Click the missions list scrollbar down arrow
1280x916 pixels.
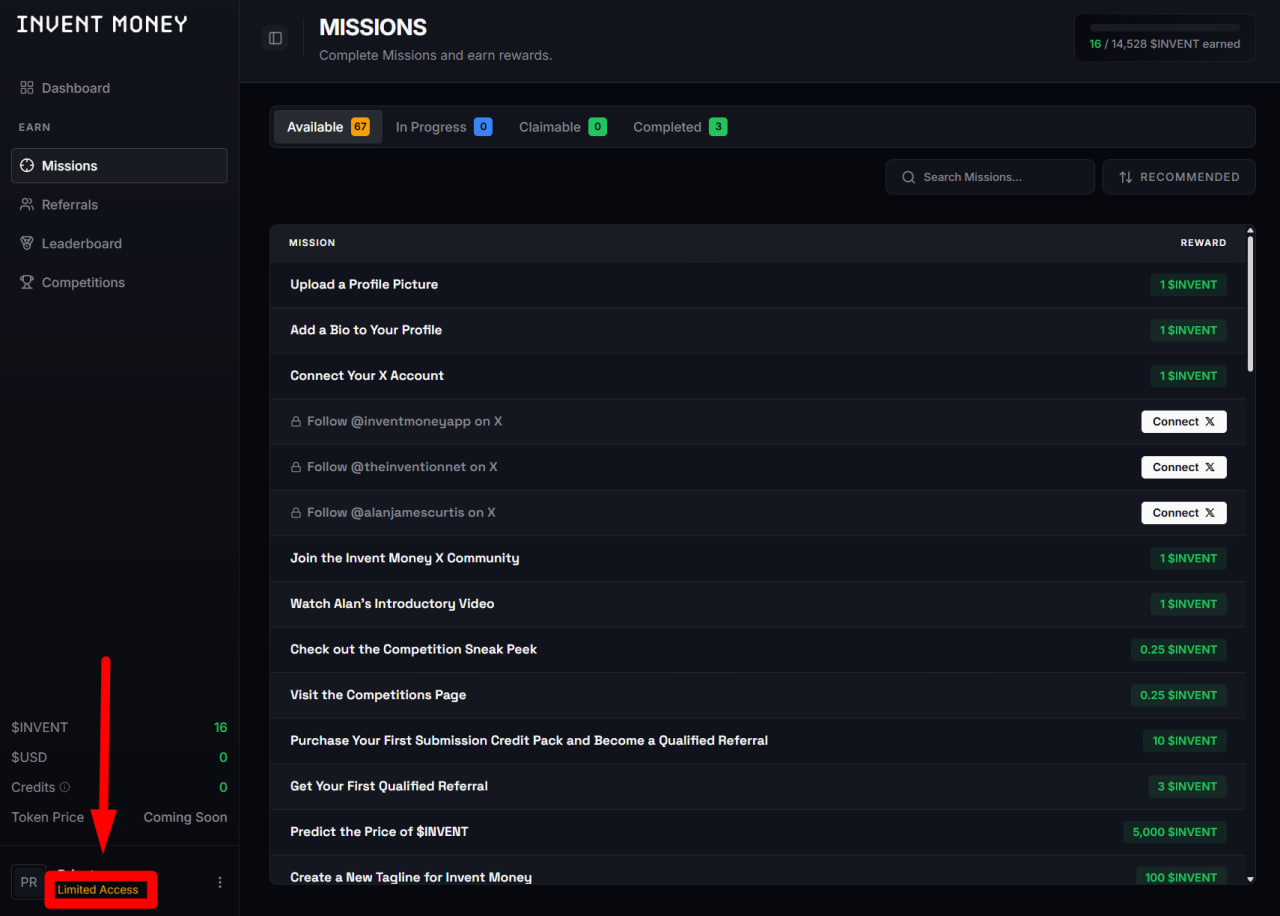(x=1250, y=878)
